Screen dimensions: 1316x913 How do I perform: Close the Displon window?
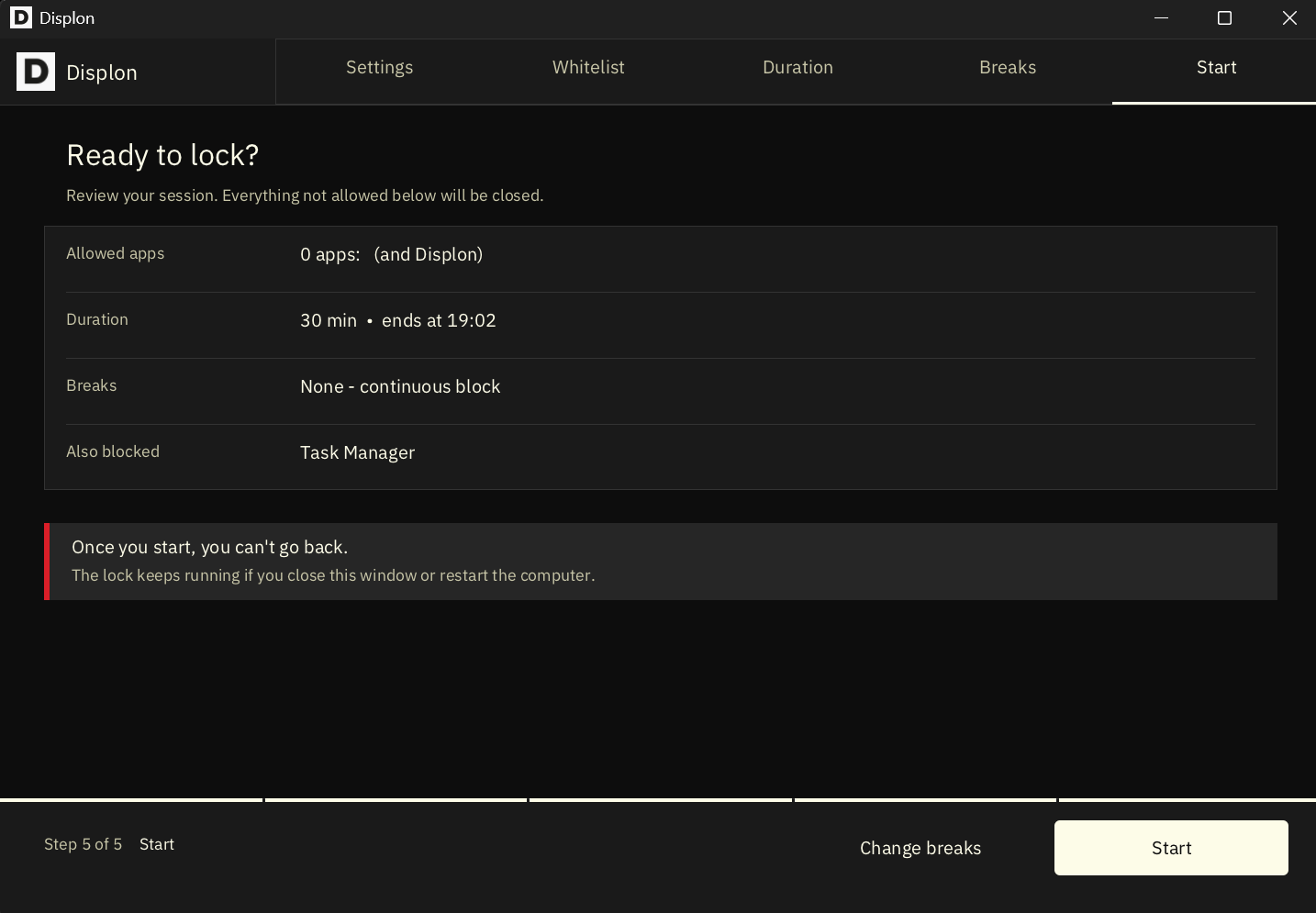pyautogui.click(x=1289, y=17)
